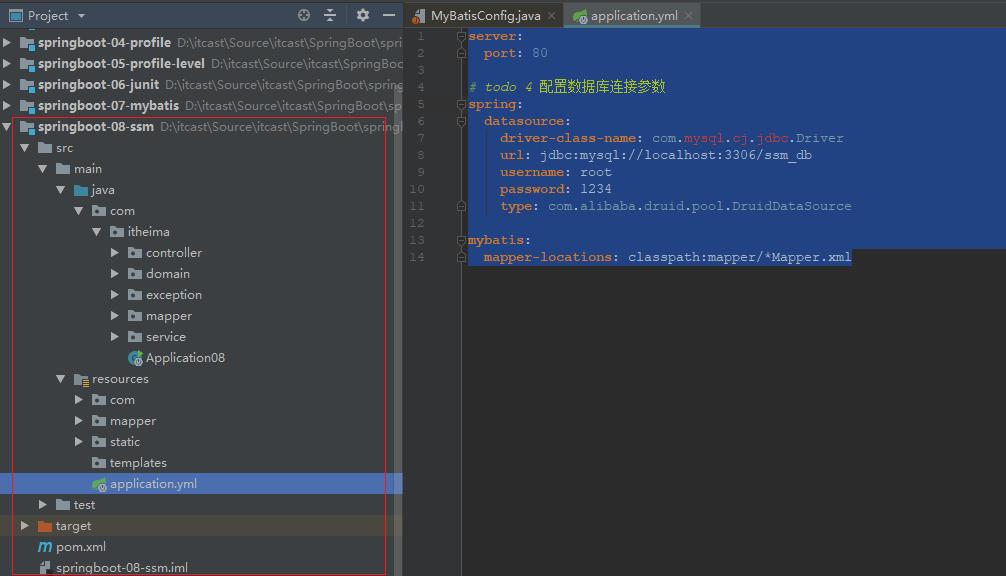Hide the Project tool window
Image resolution: width=1006 pixels, height=576 pixels.
pos(389,15)
